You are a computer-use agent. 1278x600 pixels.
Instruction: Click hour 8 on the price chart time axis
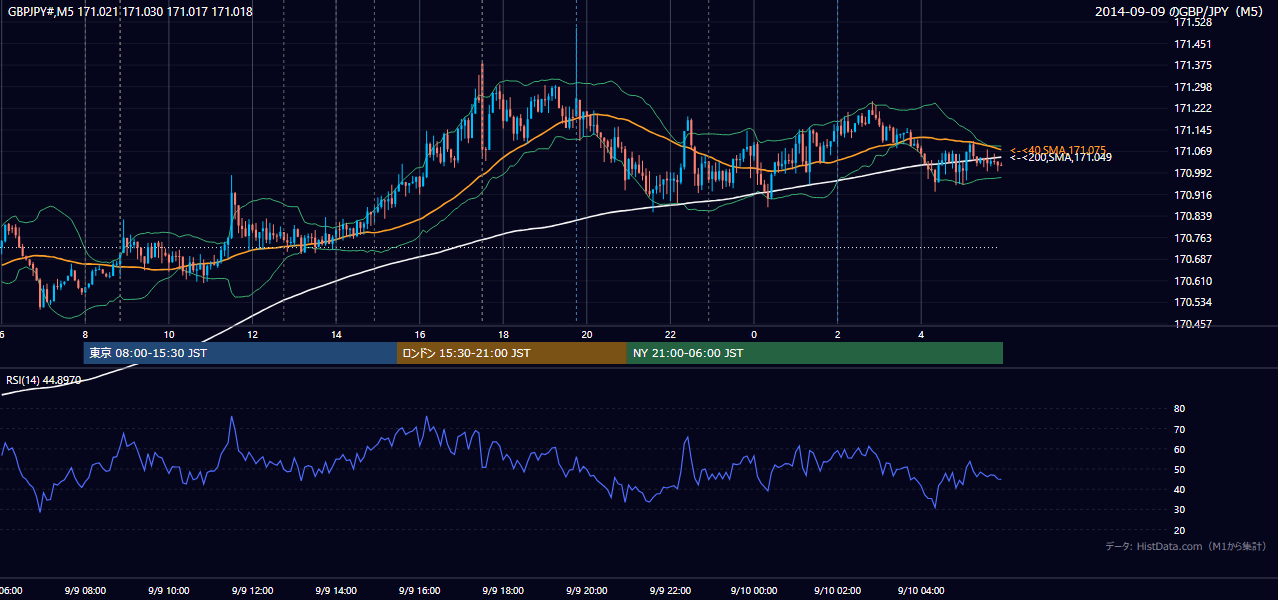click(x=85, y=335)
